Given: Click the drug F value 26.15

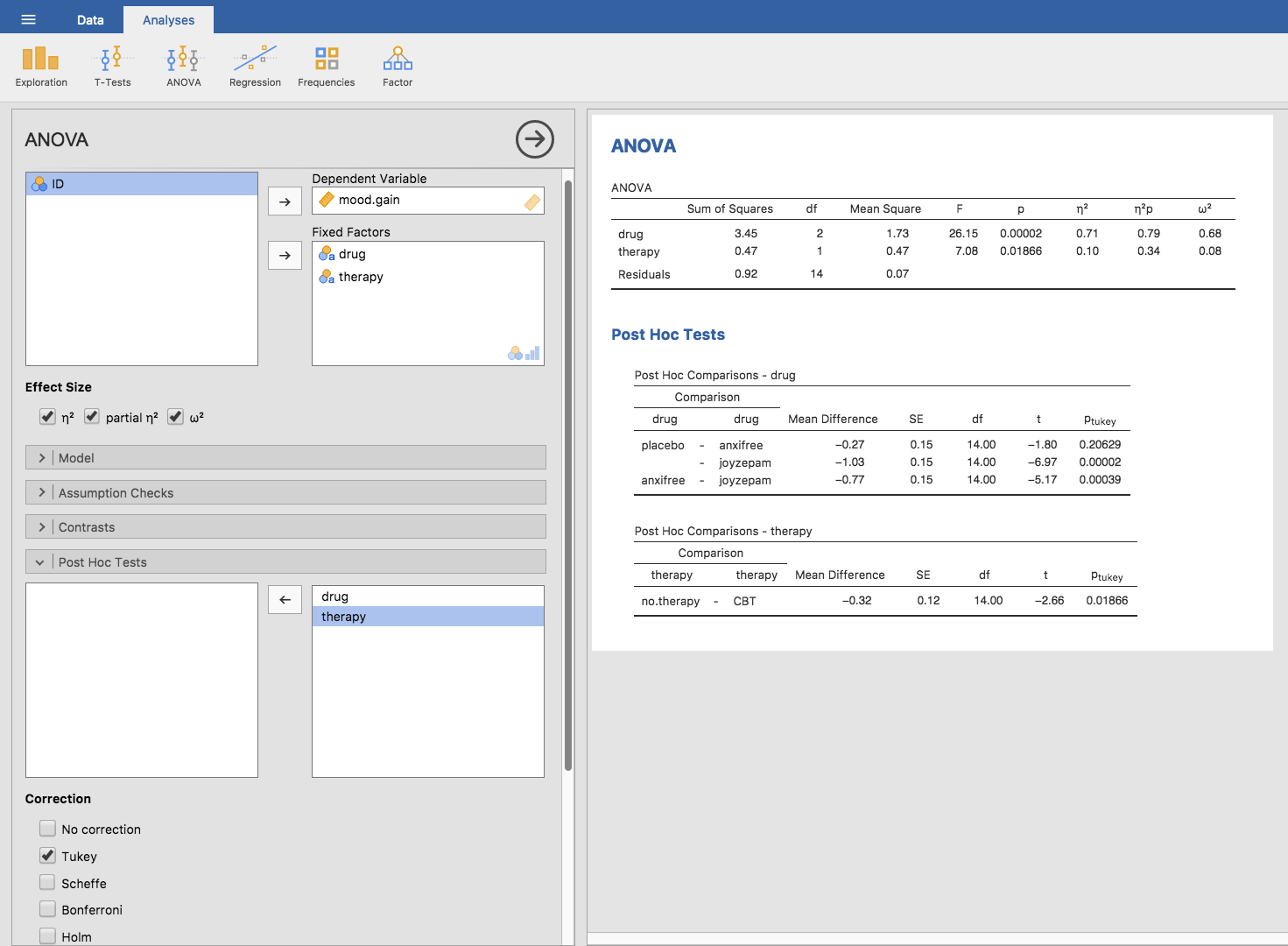Looking at the screenshot, I should tap(963, 234).
